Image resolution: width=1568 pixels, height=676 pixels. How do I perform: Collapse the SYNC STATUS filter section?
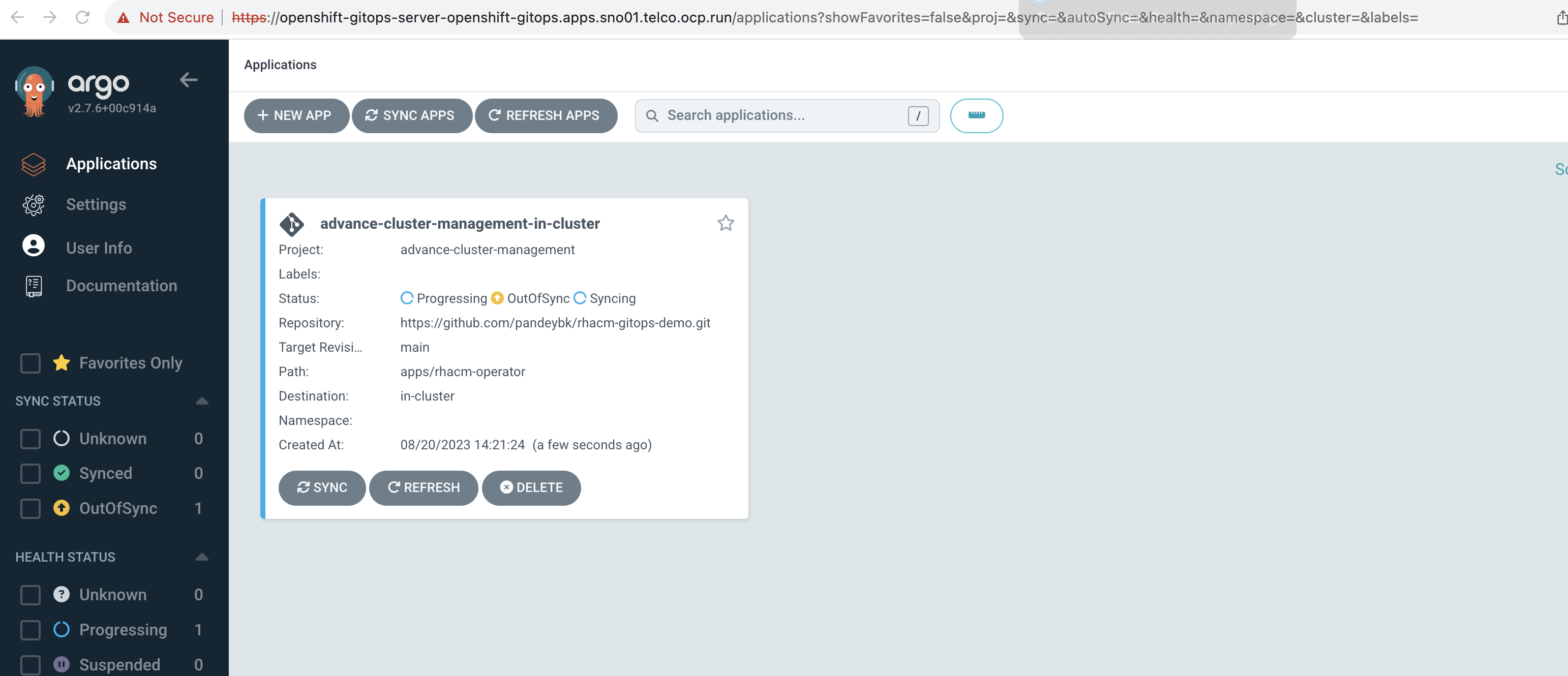click(202, 401)
